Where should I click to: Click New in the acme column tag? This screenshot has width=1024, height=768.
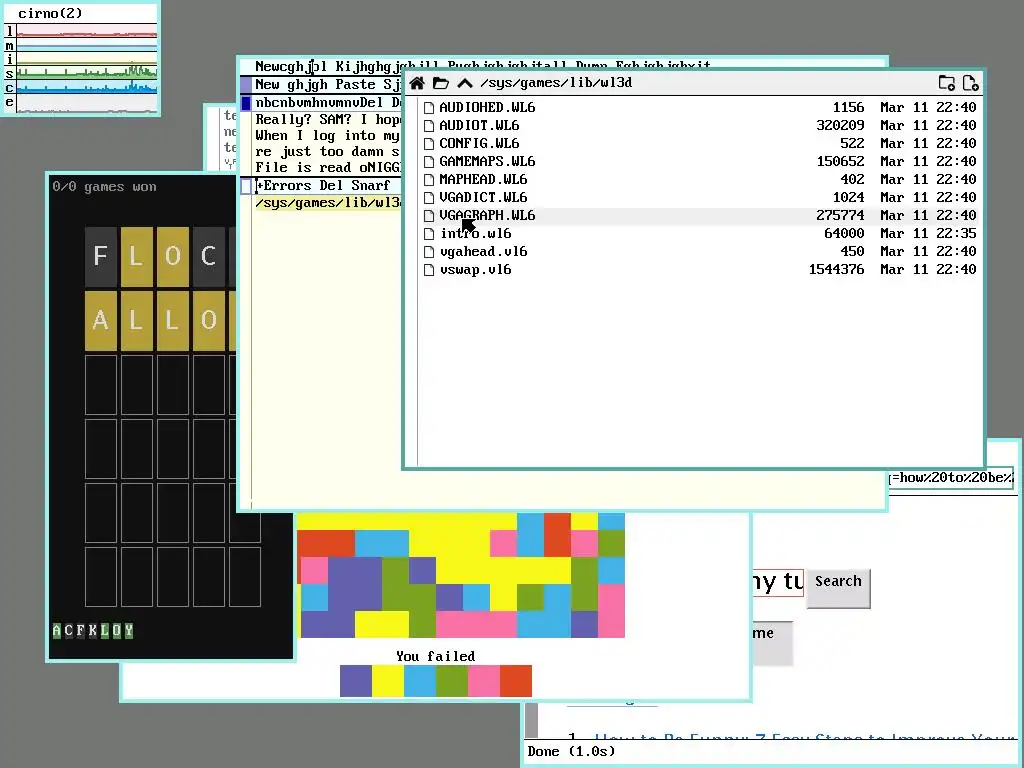267,84
